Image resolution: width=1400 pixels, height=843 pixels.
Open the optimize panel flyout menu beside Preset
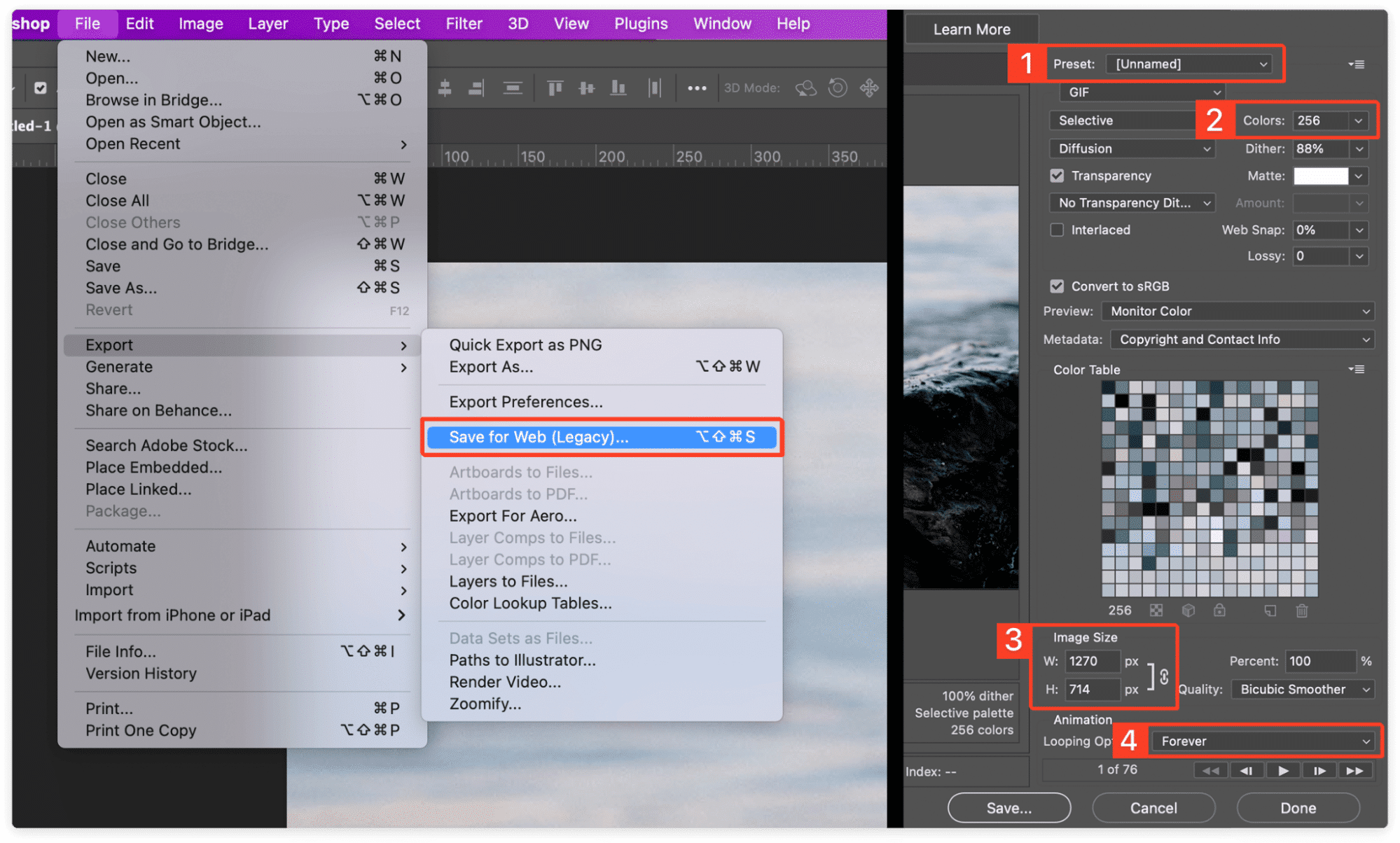(x=1357, y=64)
